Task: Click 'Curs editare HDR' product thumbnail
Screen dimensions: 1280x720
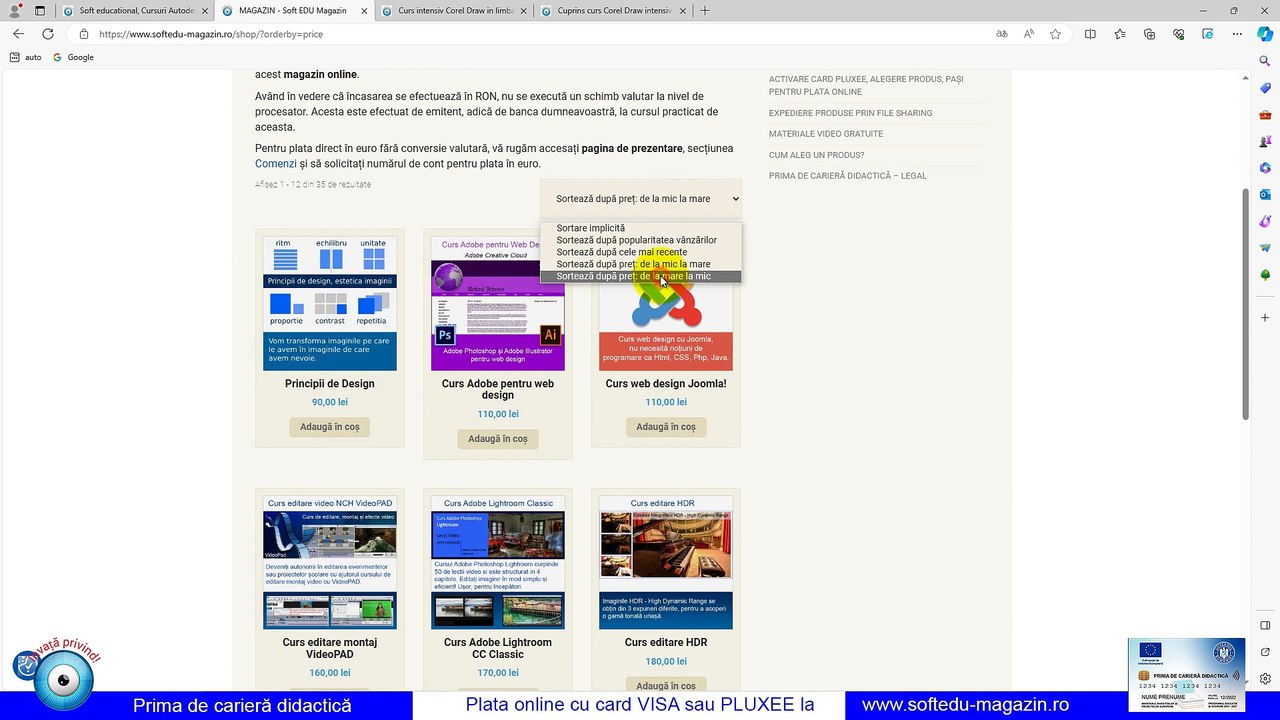Action: pos(666,563)
